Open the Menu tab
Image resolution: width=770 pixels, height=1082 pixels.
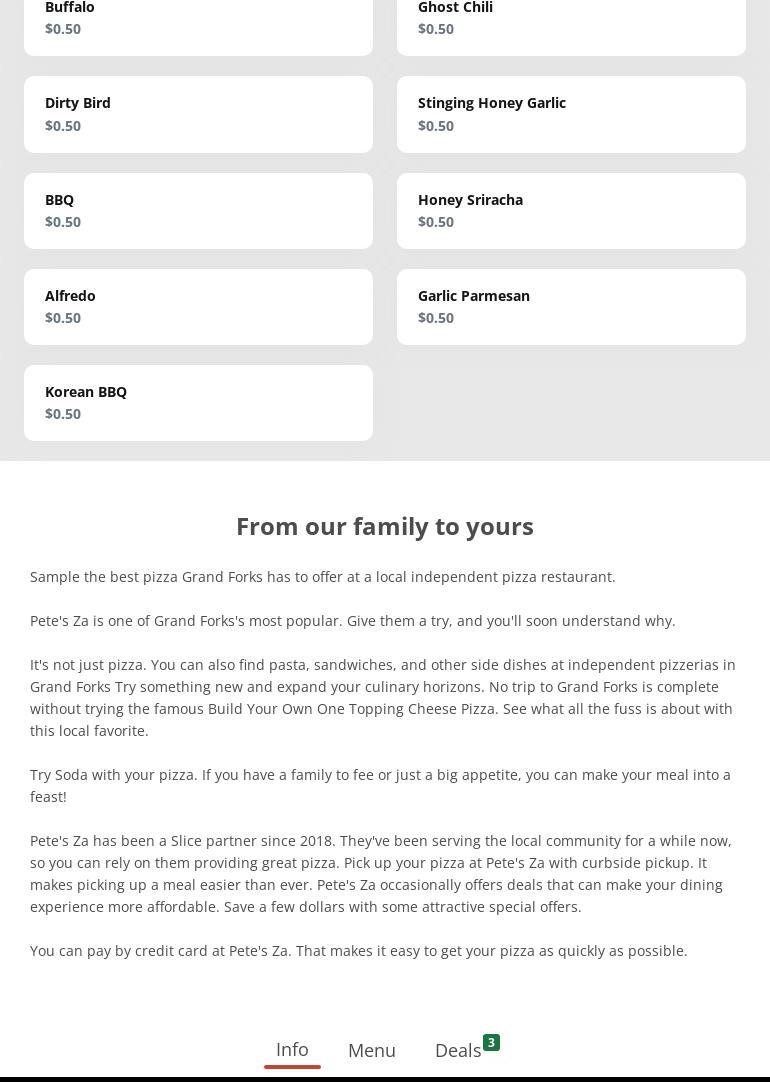pyautogui.click(x=372, y=1050)
